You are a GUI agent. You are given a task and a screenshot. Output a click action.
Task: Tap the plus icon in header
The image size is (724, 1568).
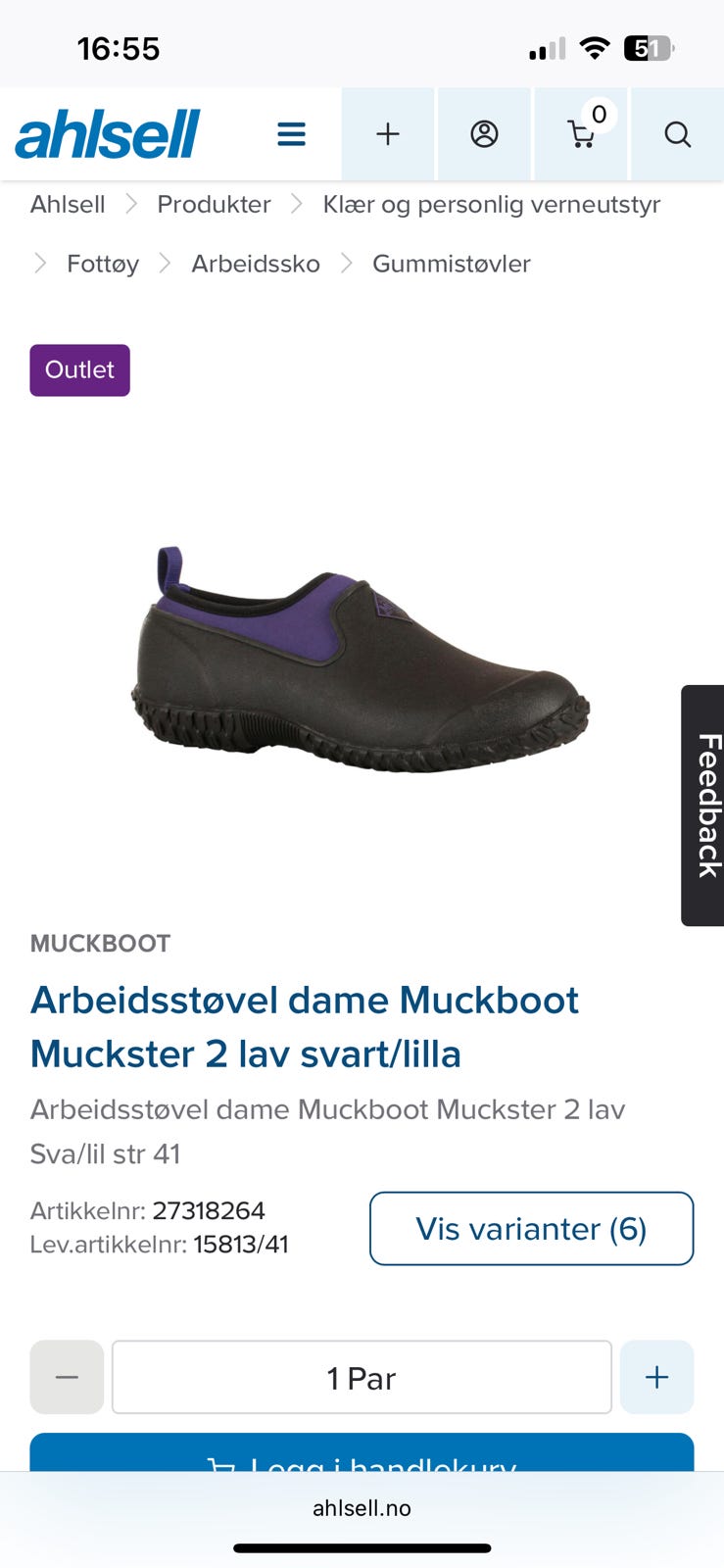(x=388, y=134)
